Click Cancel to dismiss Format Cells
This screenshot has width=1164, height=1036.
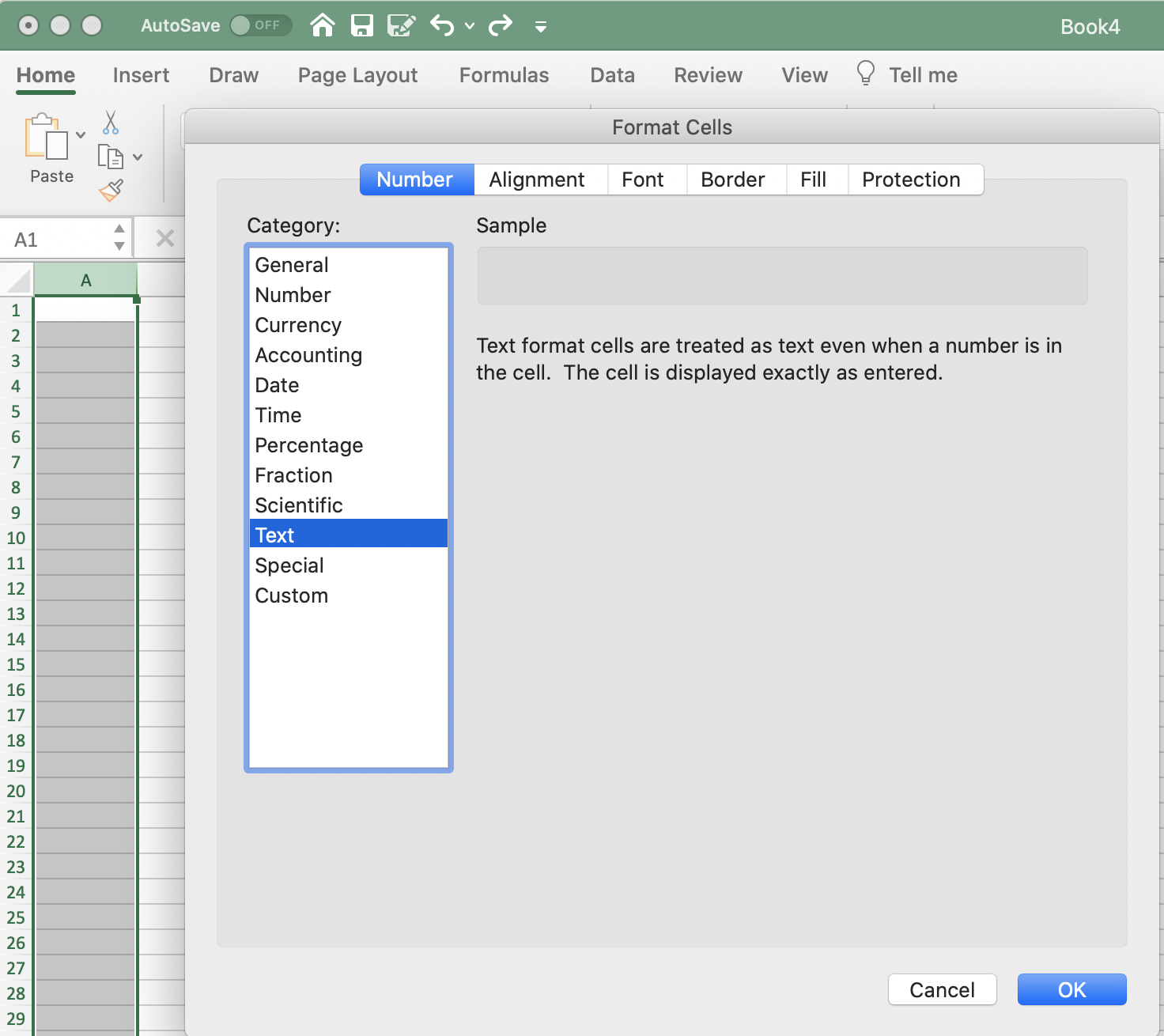(x=941, y=989)
